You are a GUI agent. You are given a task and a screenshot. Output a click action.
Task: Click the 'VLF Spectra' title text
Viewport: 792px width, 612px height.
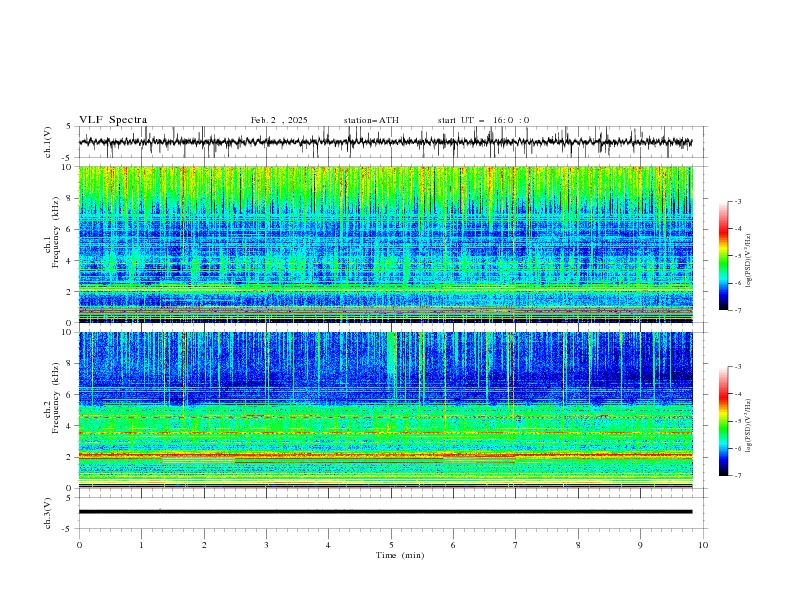pyautogui.click(x=113, y=120)
